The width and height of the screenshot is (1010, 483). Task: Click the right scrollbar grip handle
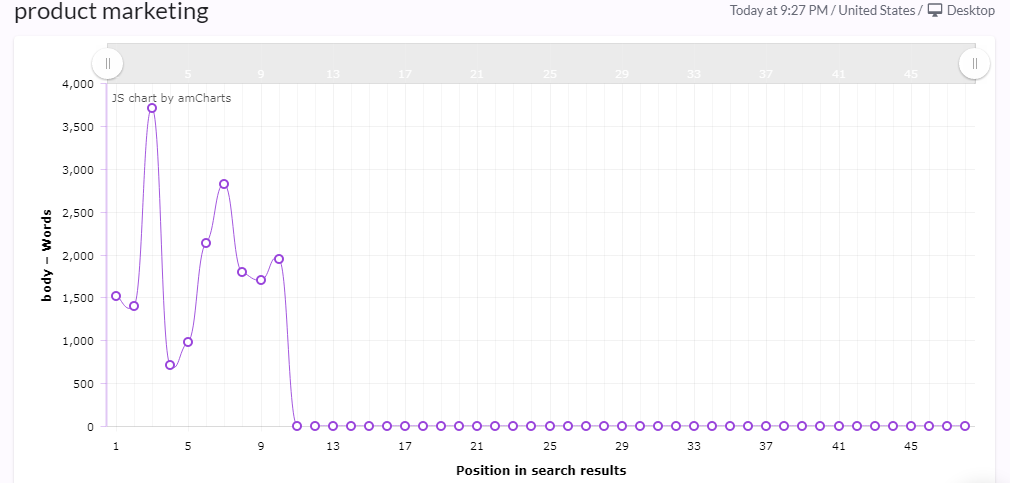(975, 63)
